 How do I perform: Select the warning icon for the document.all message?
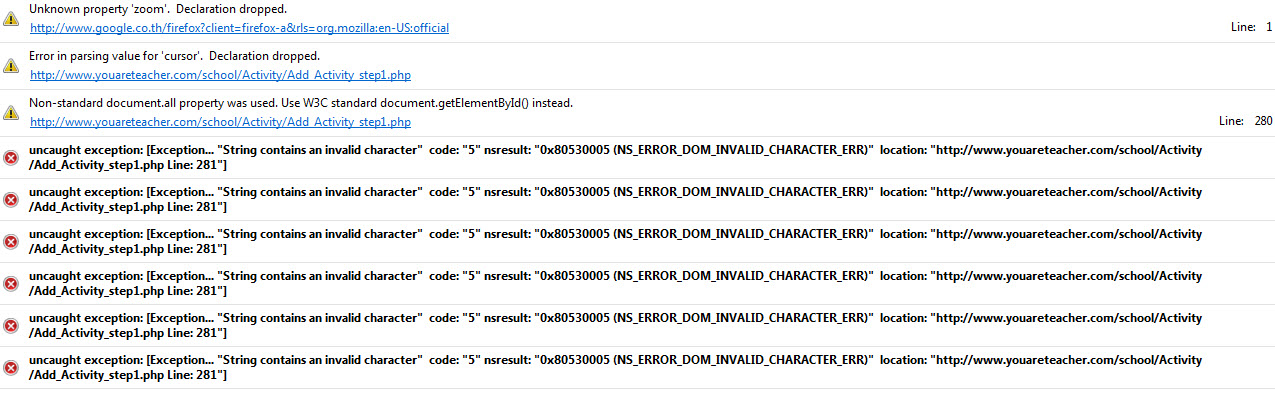click(11, 113)
